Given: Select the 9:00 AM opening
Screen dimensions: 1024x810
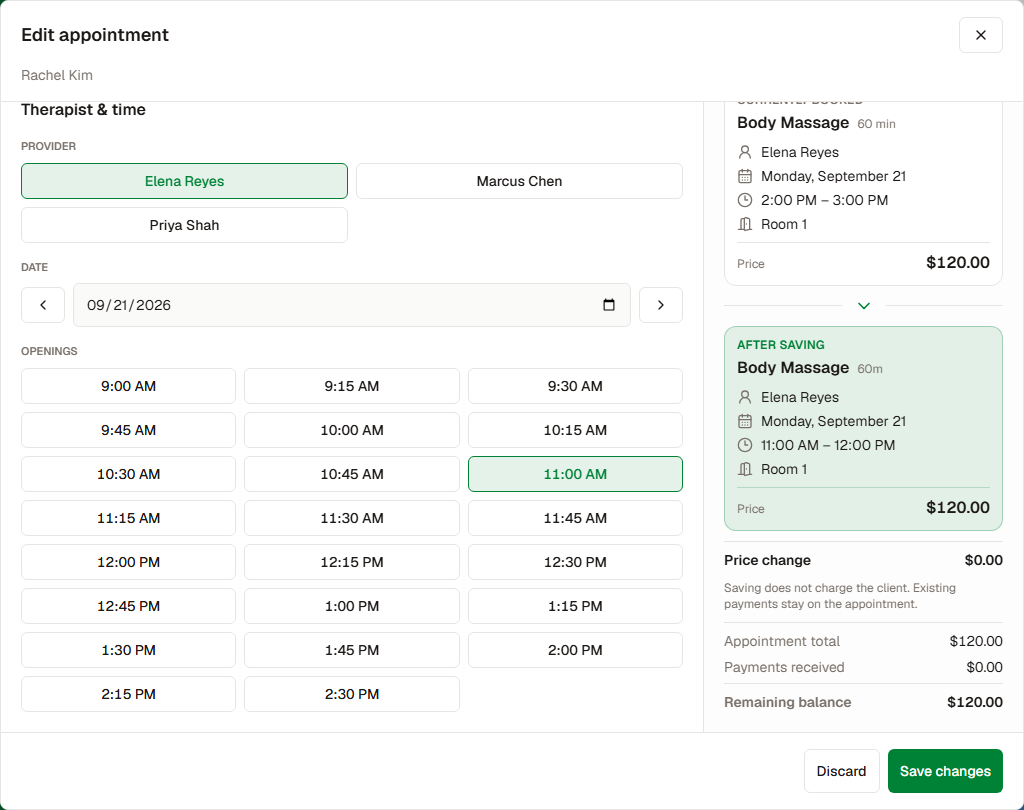Looking at the screenshot, I should pyautogui.click(x=129, y=386).
